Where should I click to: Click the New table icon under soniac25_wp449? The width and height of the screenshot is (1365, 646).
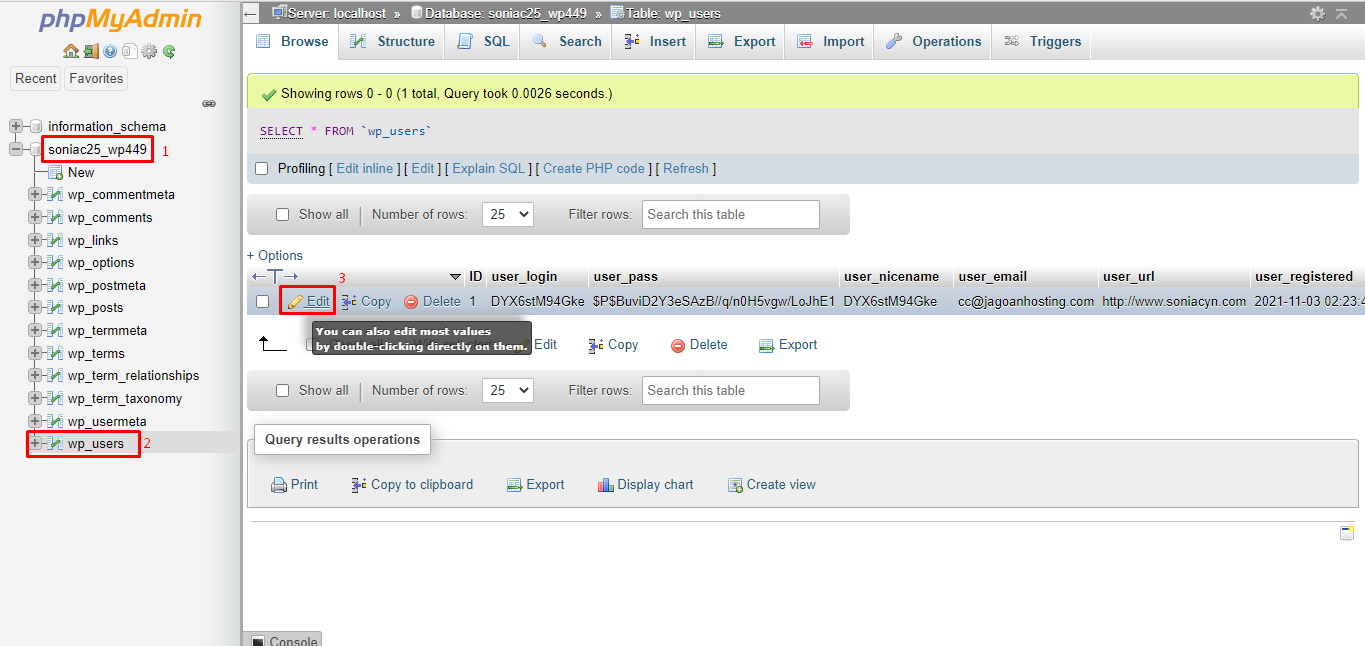[55, 172]
